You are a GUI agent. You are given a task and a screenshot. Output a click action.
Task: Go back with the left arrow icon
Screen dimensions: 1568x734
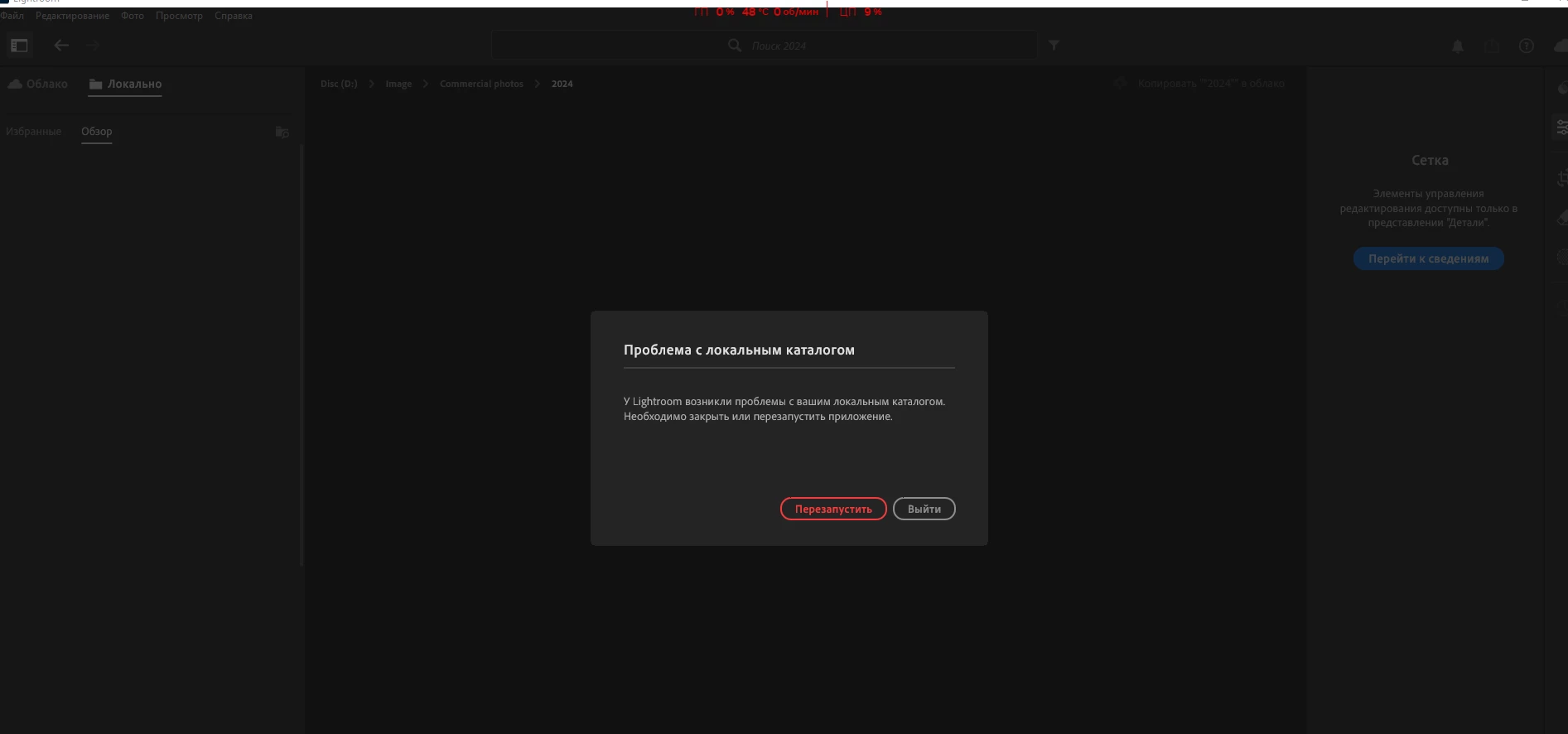(x=61, y=46)
